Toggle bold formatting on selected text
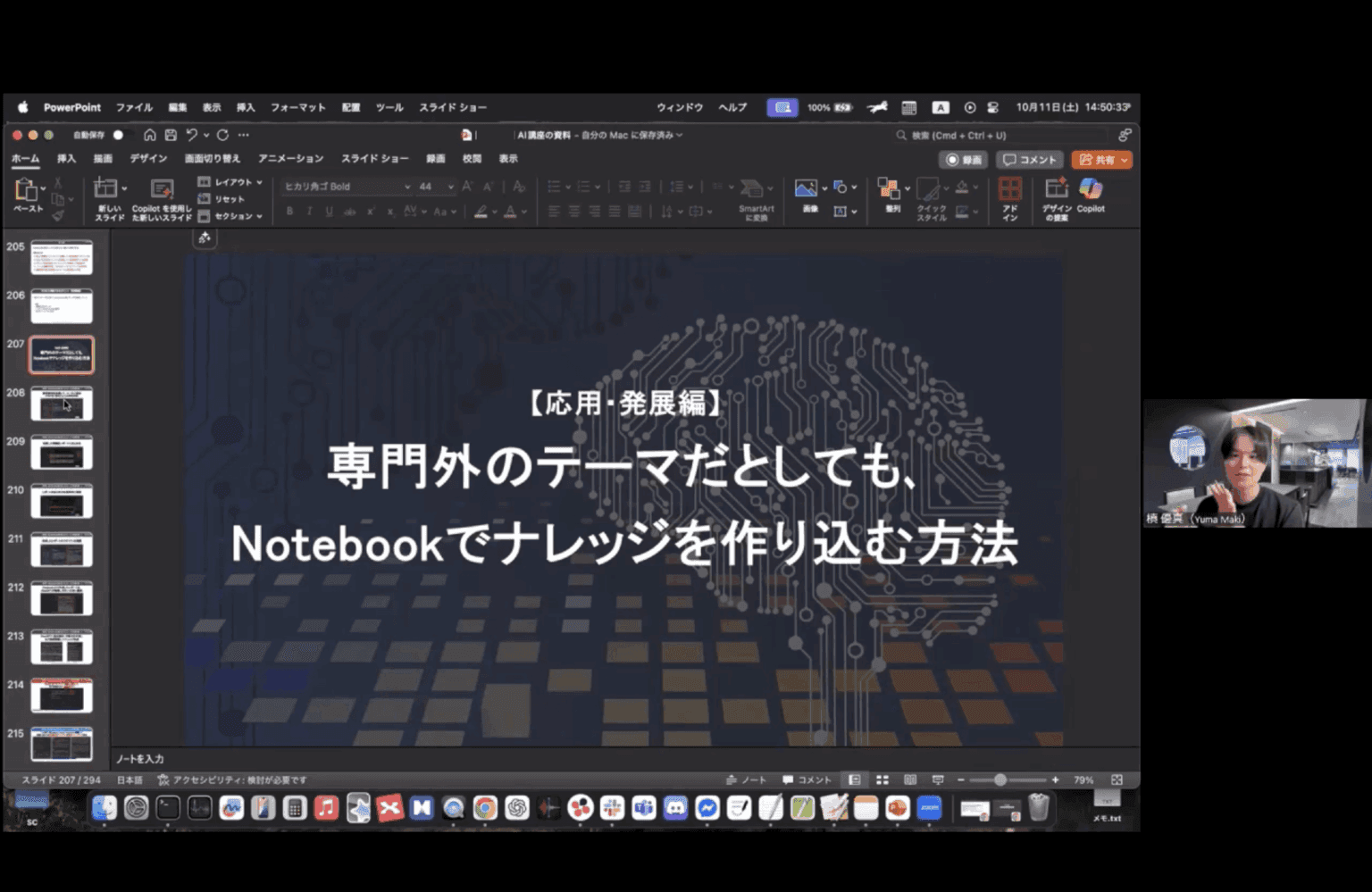Viewport: 1372px width, 892px height. (289, 212)
